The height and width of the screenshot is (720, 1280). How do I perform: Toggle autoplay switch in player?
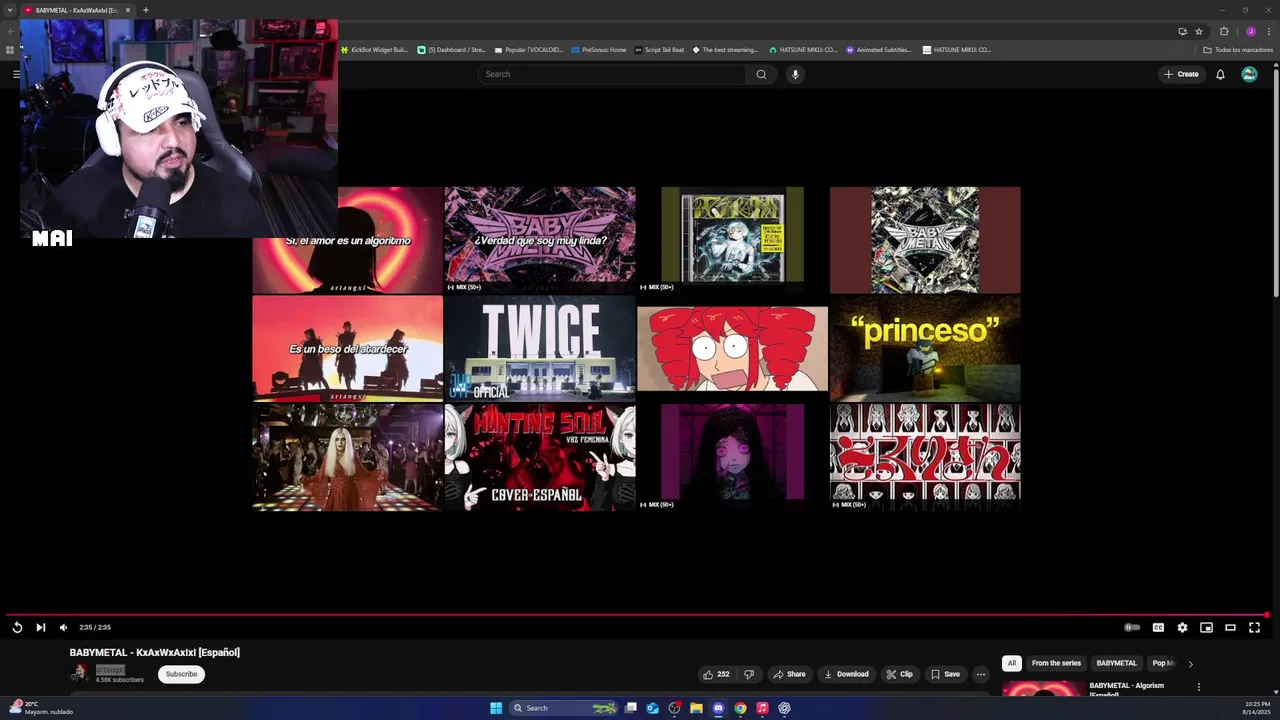[x=1132, y=627]
